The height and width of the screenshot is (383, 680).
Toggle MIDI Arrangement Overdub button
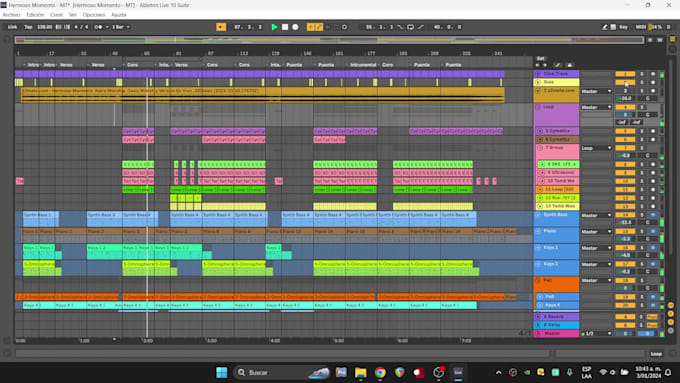tap(311, 27)
